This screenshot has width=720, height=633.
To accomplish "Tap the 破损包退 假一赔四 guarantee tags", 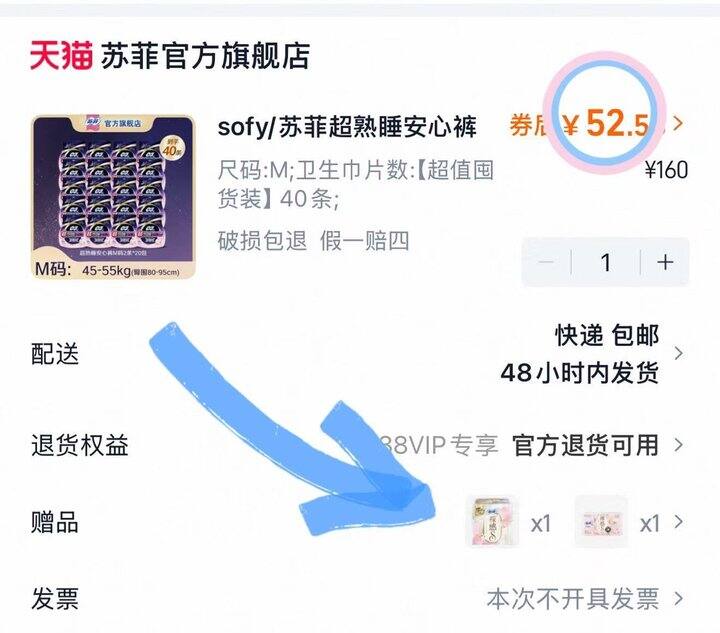I will (313, 241).
